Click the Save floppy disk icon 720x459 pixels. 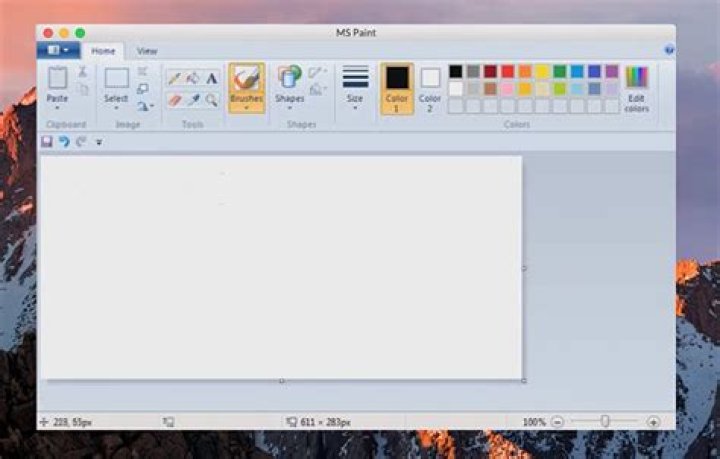[47, 141]
